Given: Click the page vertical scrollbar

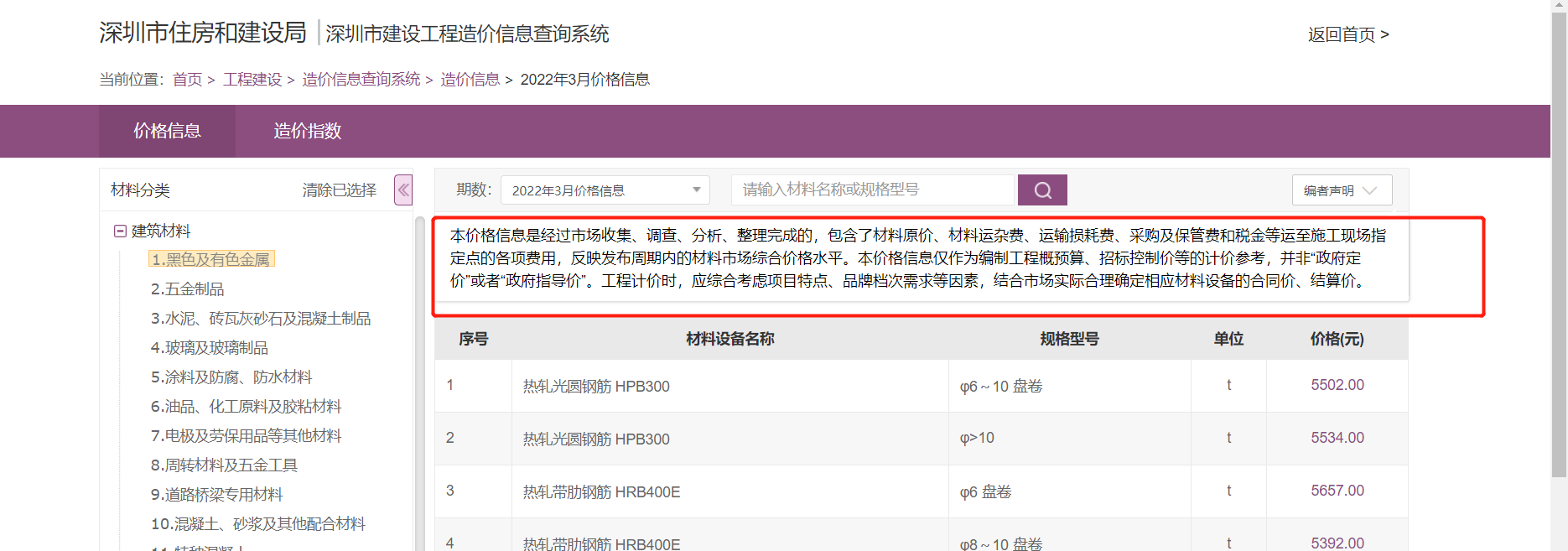Looking at the screenshot, I should click(x=1559, y=243).
